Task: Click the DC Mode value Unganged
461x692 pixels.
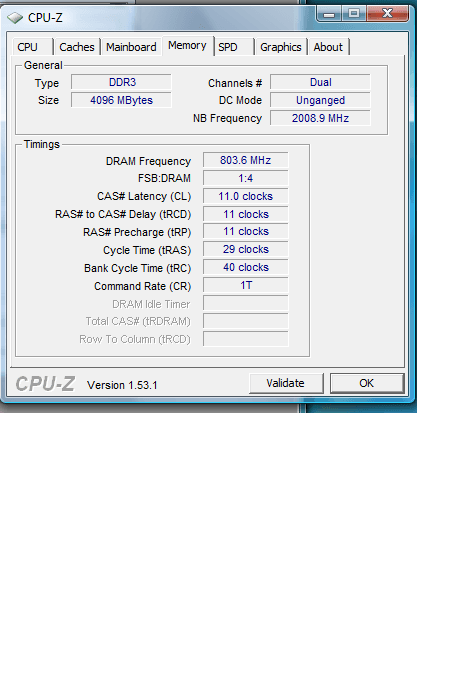Action: point(320,100)
